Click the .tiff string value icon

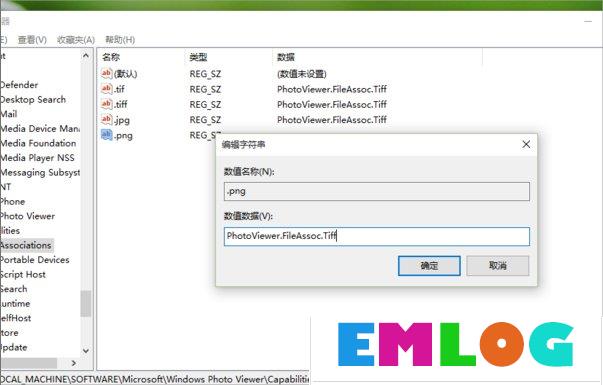(107, 104)
